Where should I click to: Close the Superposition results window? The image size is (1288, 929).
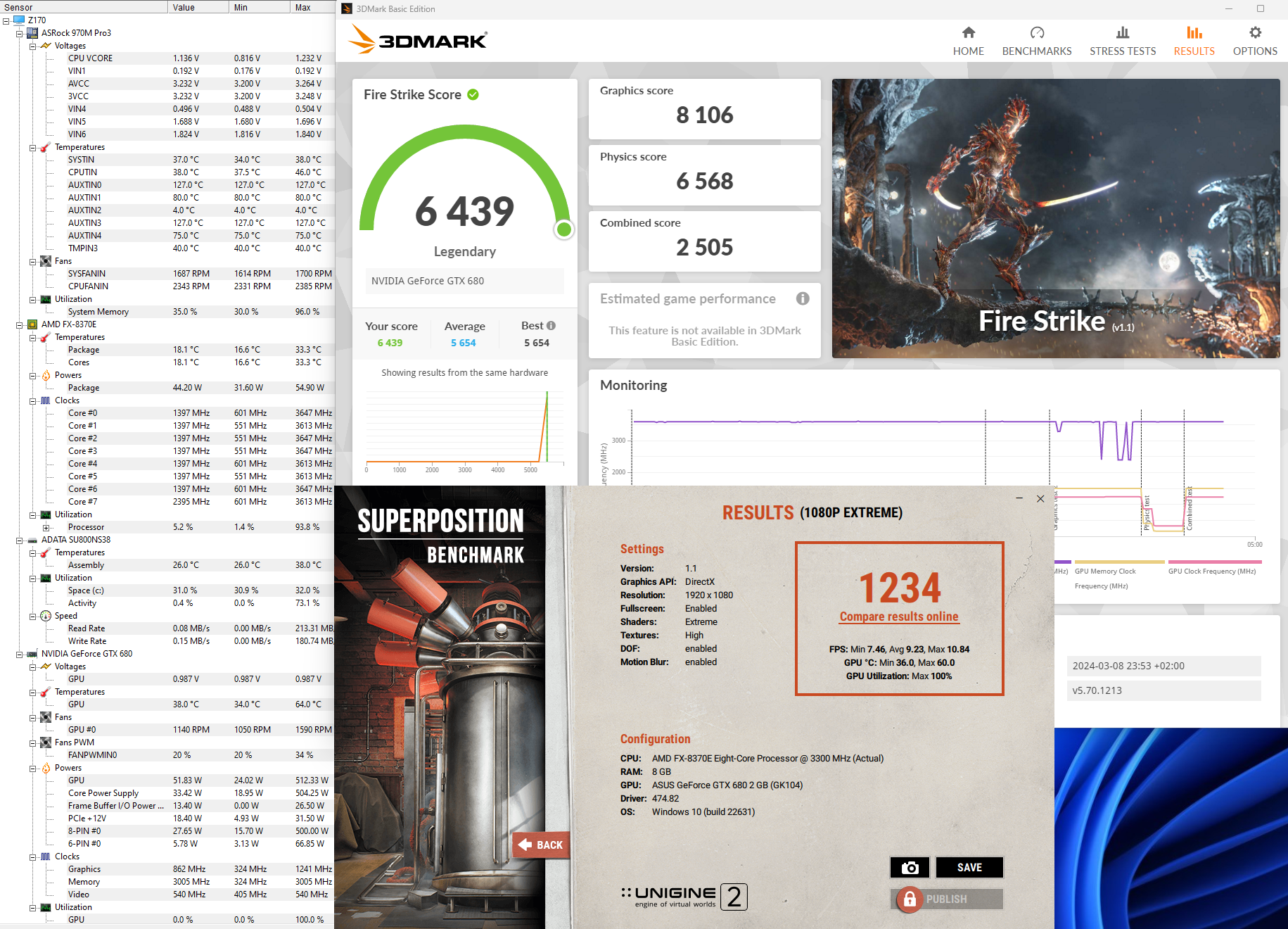[1040, 498]
